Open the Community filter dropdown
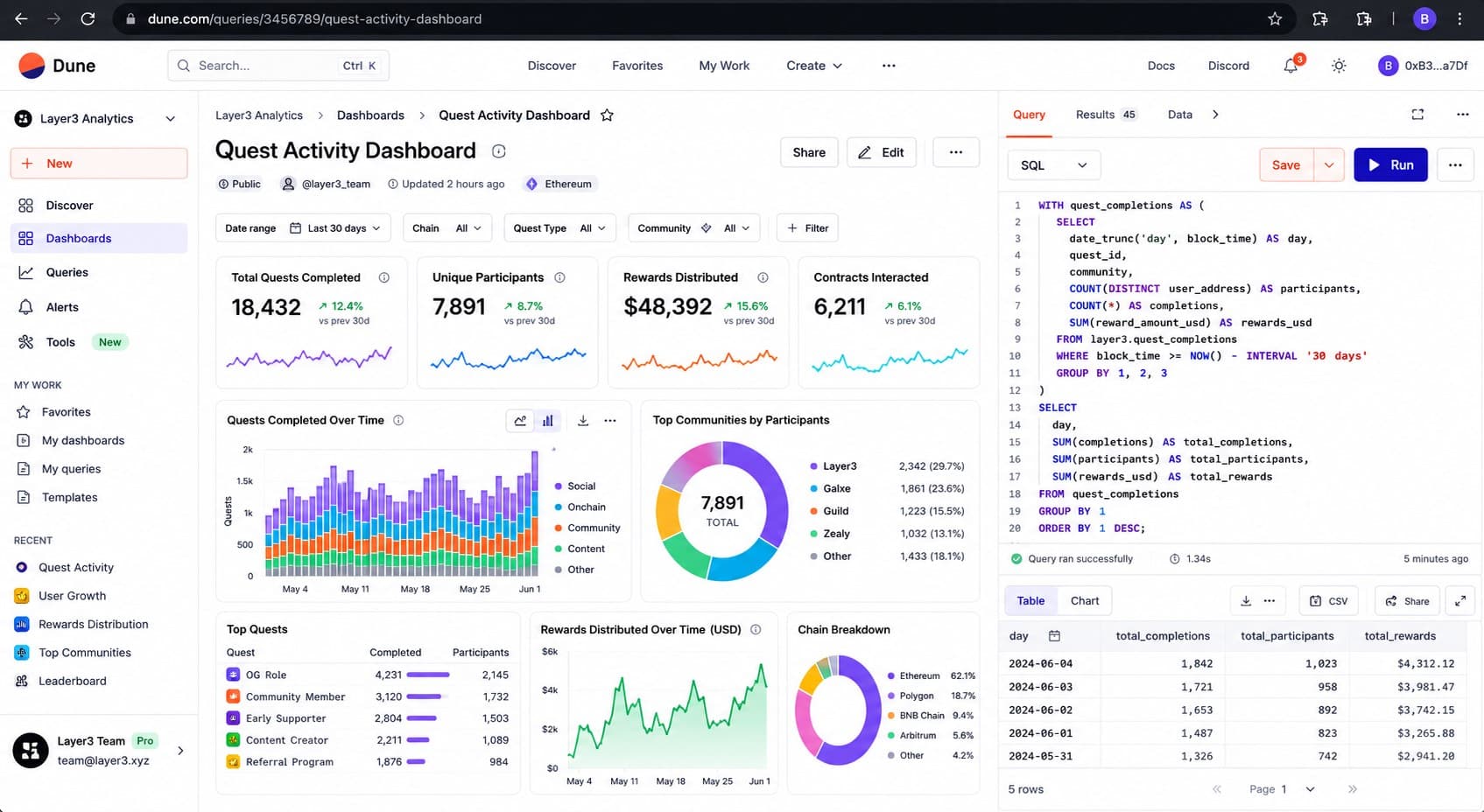Viewport: 1484px width, 812px height. pos(693,228)
